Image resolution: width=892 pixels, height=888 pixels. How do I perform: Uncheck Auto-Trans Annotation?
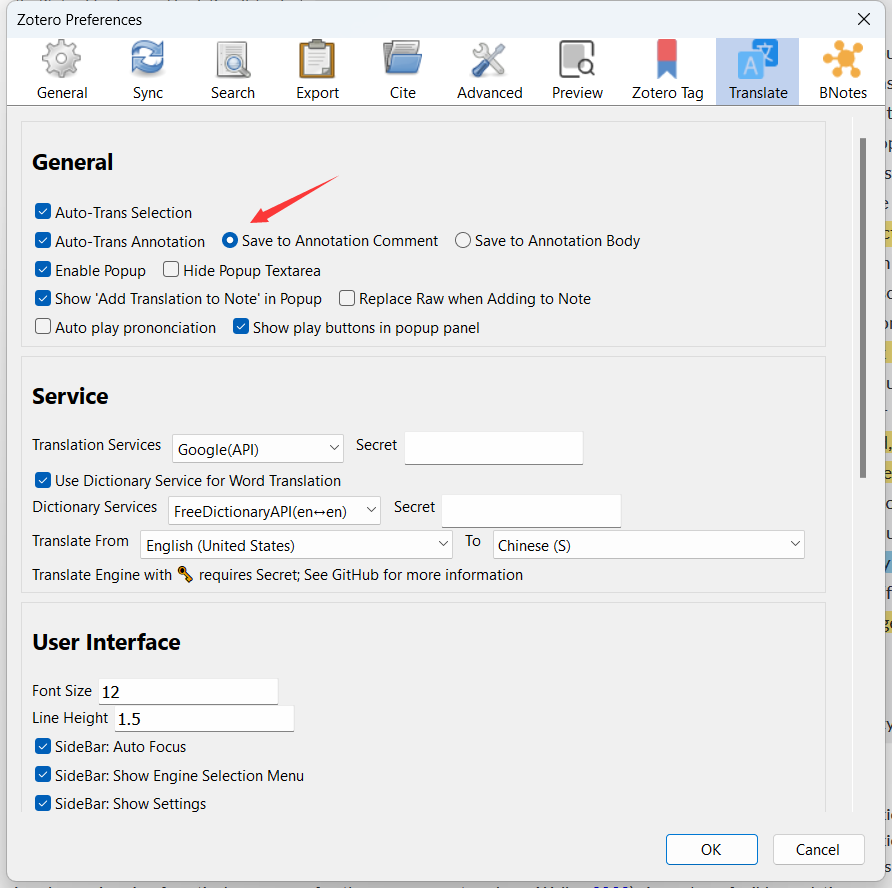tap(43, 240)
